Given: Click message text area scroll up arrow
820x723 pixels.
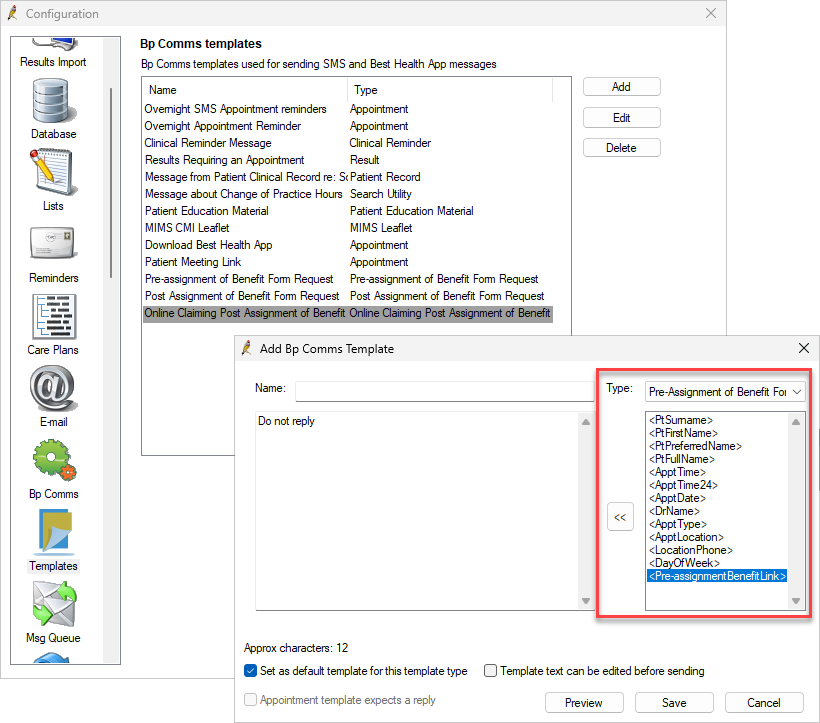Looking at the screenshot, I should click(586, 422).
